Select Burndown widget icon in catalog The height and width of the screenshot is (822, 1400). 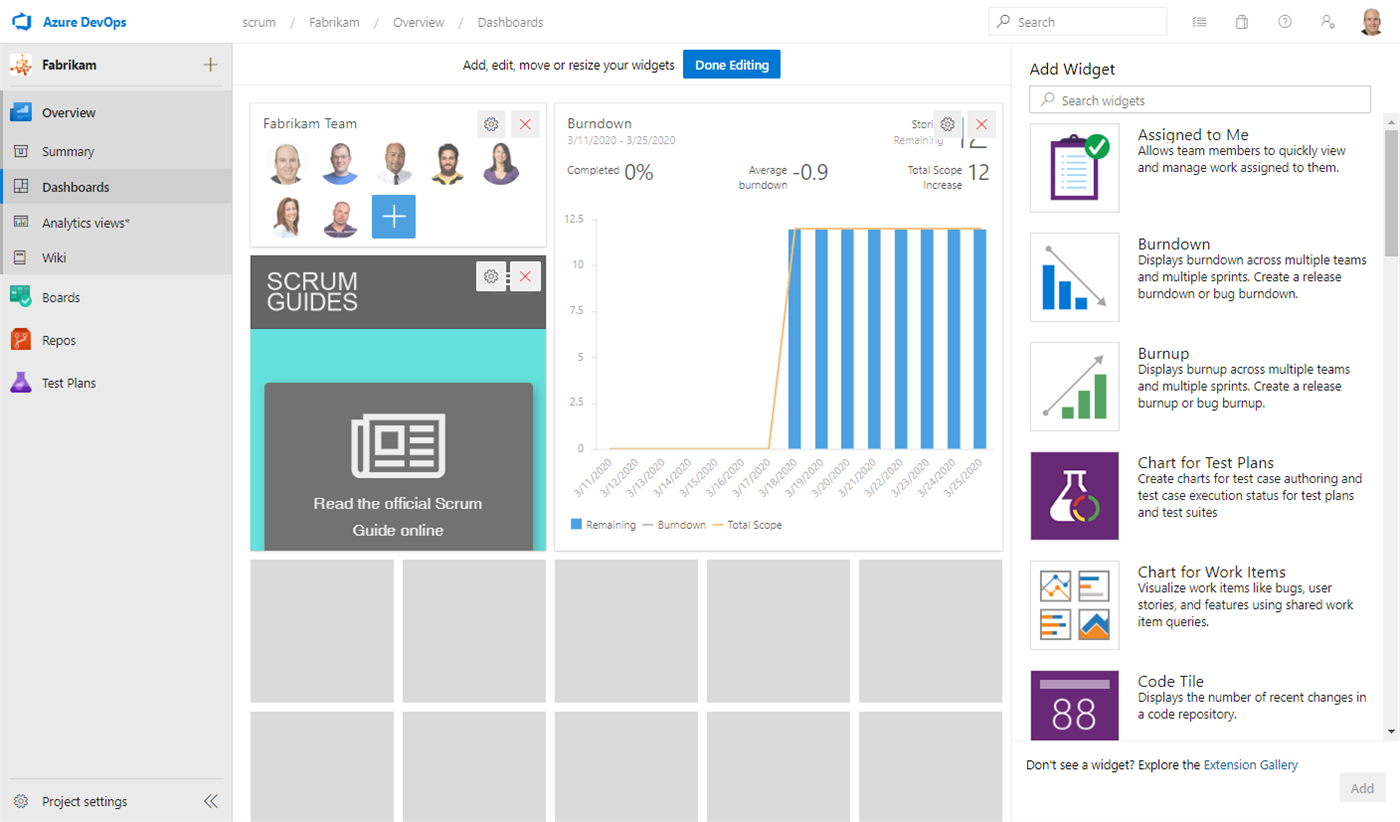[1075, 277]
